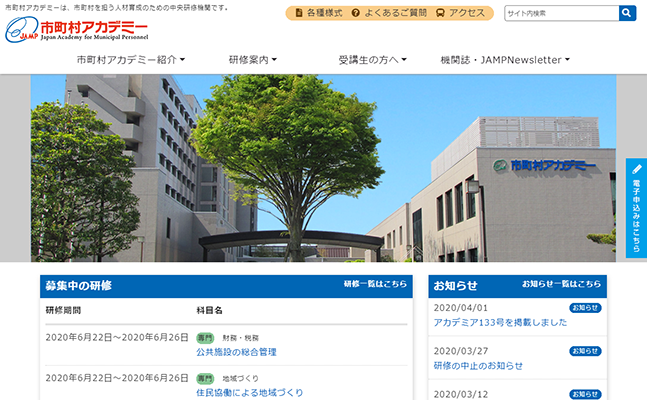Click the tagline text above the logo
The width and height of the screenshot is (647, 400).
(116, 8)
